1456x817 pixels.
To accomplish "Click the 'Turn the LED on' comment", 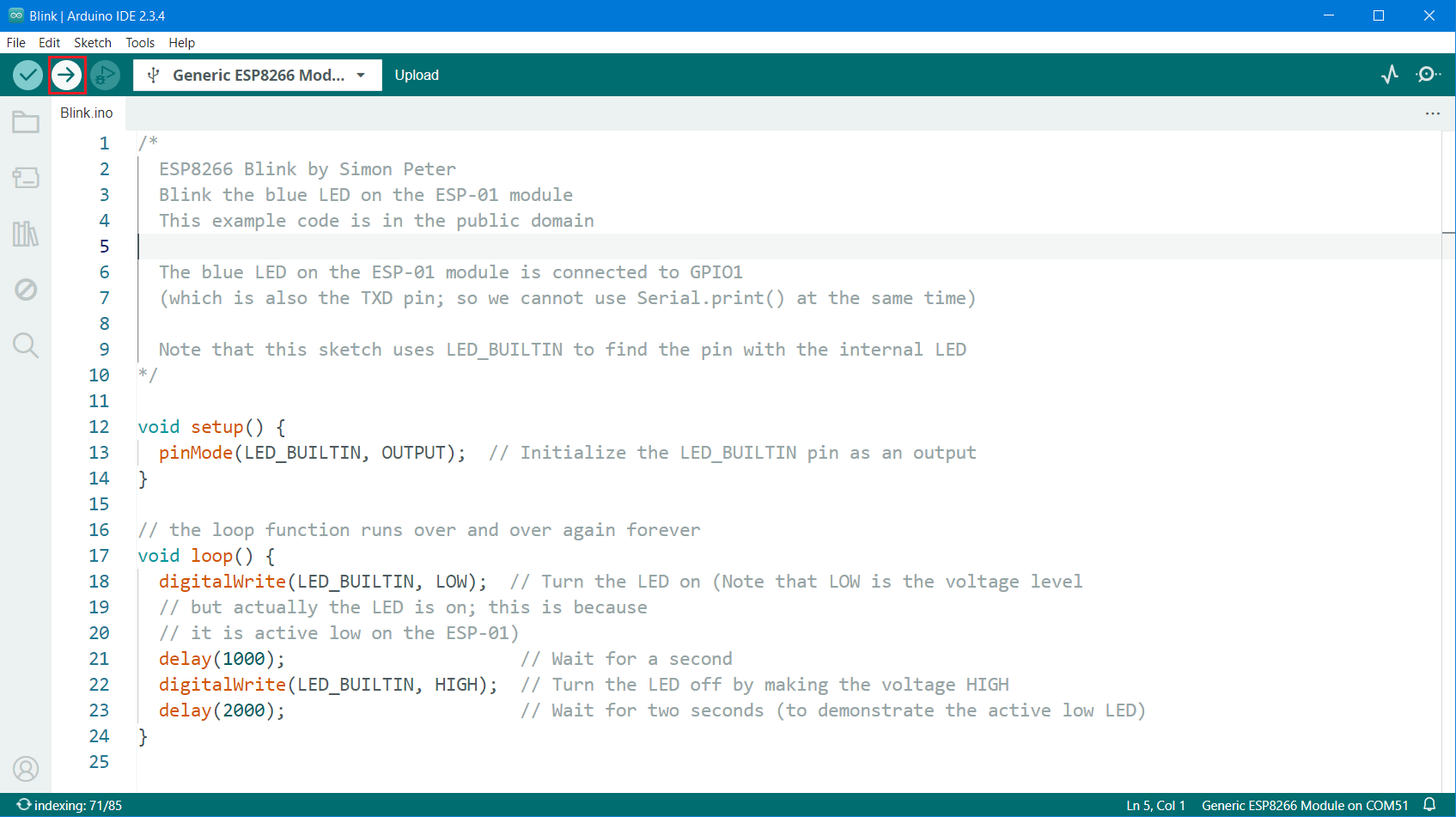I will [x=796, y=582].
